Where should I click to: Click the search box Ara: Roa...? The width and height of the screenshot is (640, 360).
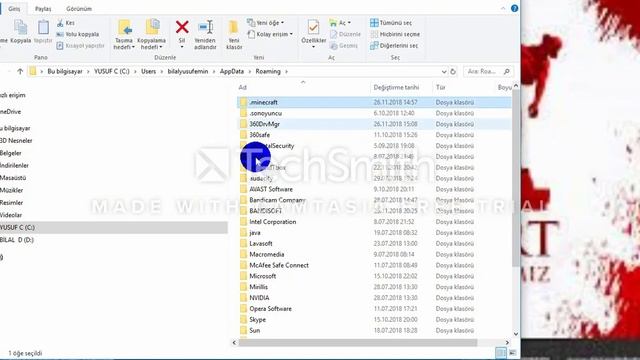pyautogui.click(x=488, y=71)
